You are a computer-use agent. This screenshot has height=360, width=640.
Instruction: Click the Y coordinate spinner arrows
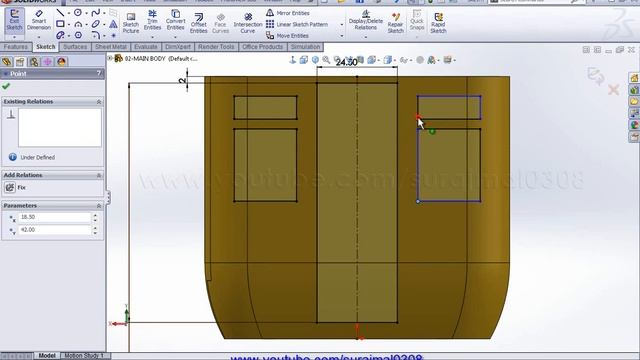95,231
